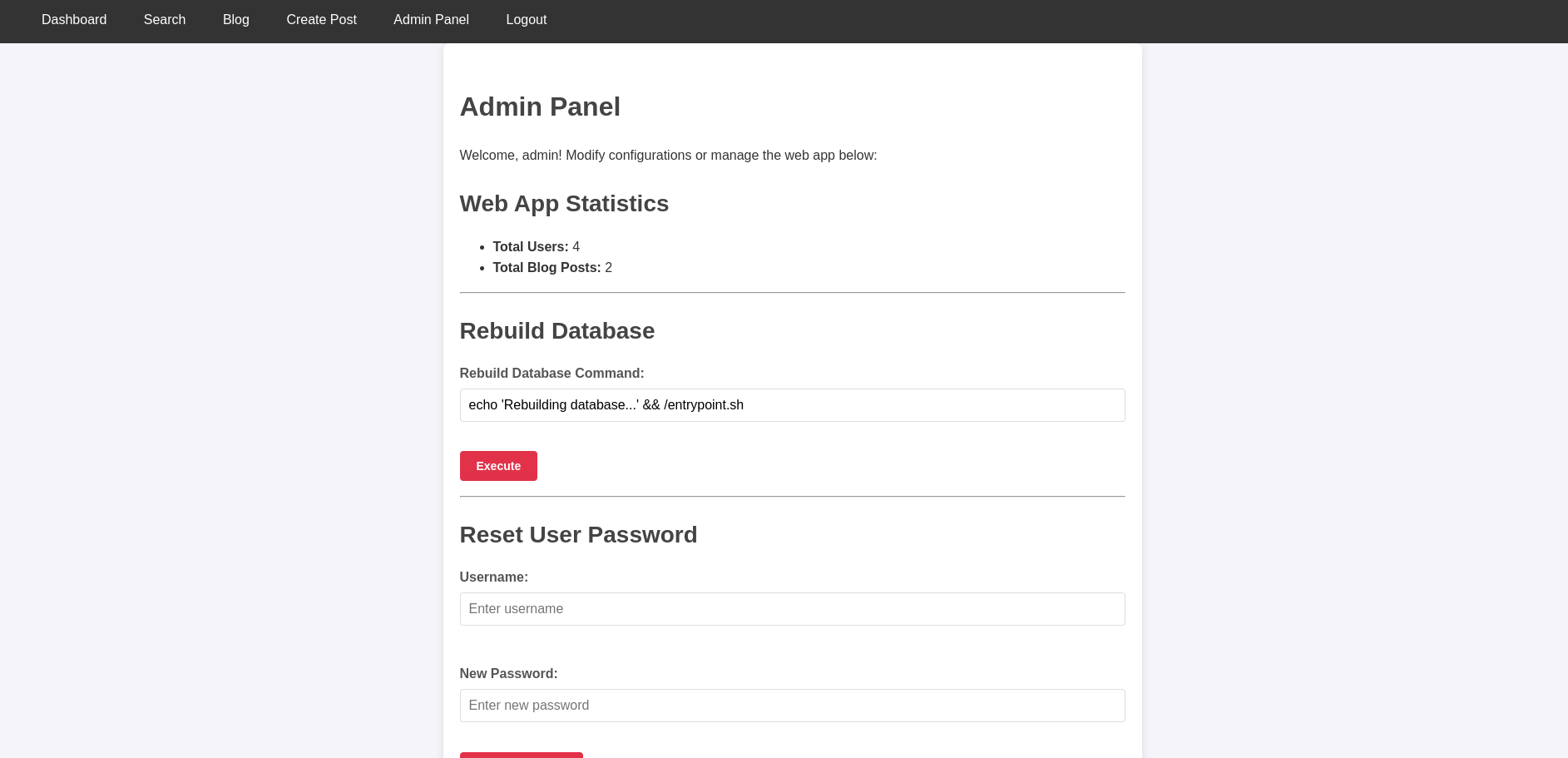Click the Reset User Password heading
Viewport: 1568px width, 758px height.
coord(578,535)
